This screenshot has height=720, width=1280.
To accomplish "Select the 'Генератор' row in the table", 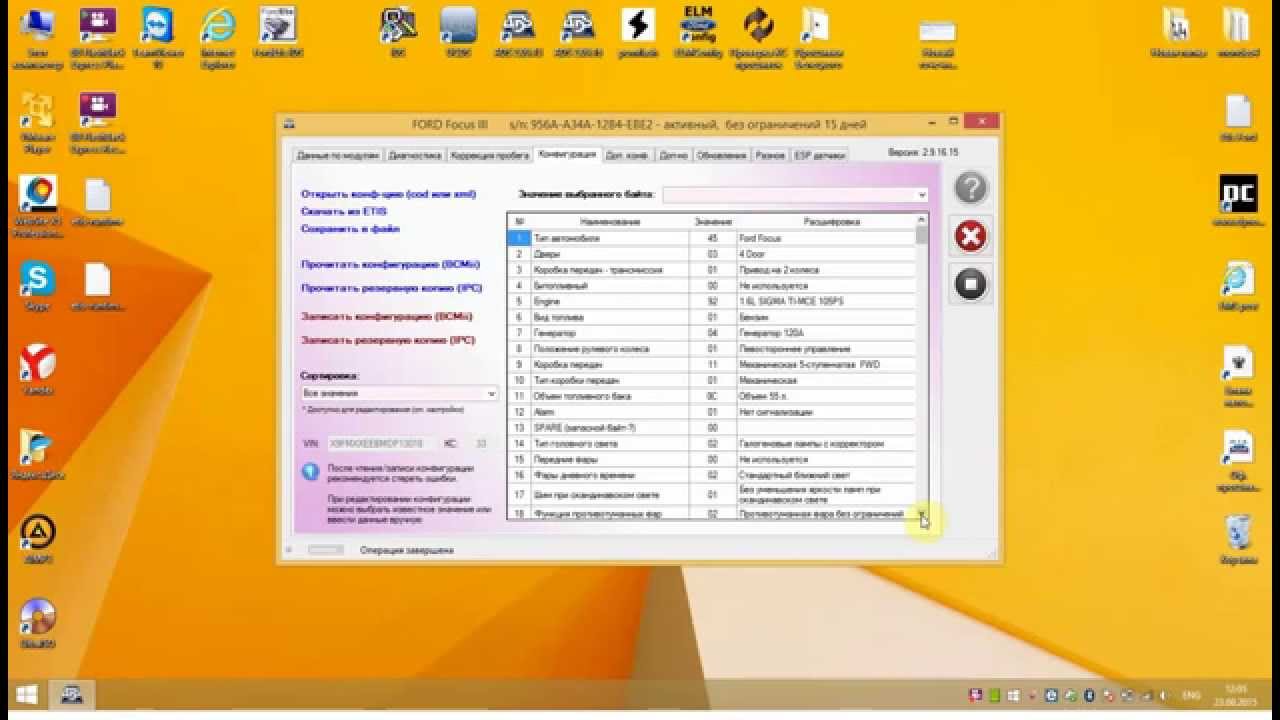I will pyautogui.click(x=711, y=333).
